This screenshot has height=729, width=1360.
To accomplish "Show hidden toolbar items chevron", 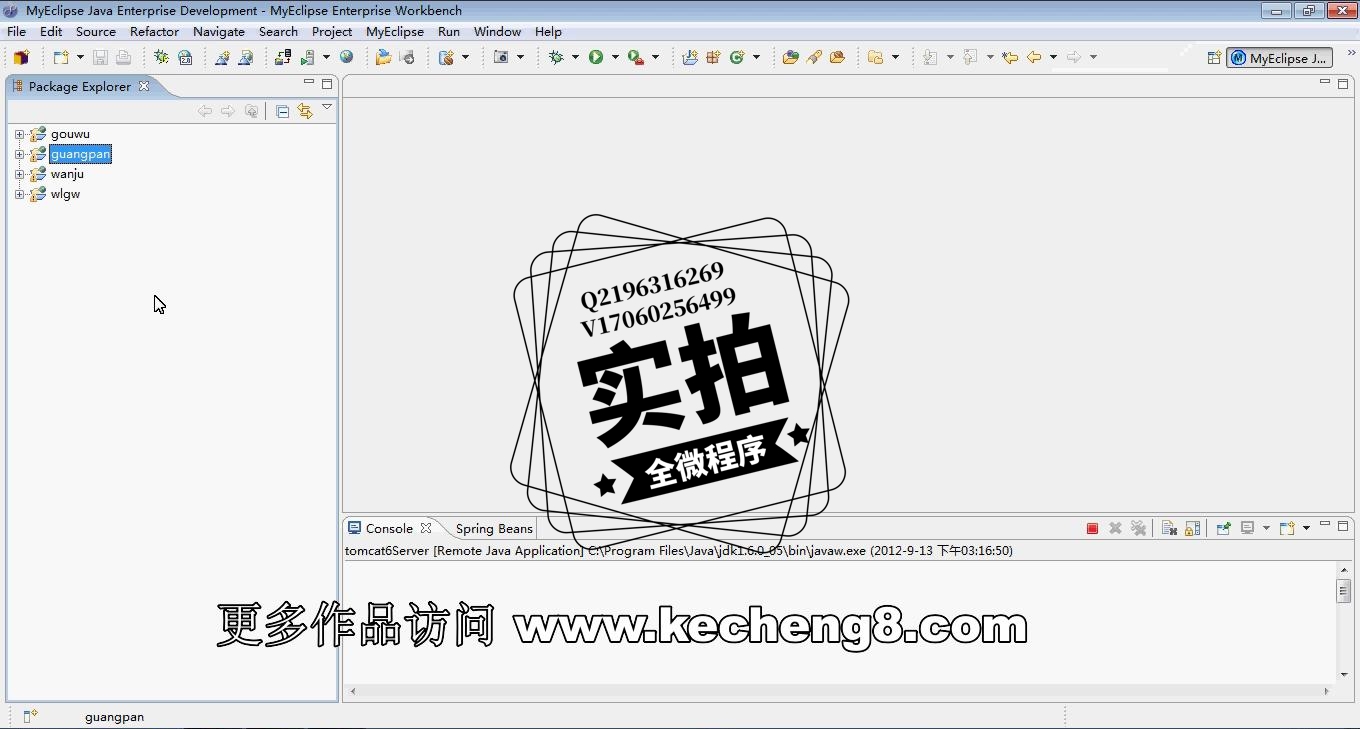I will (1352, 53).
